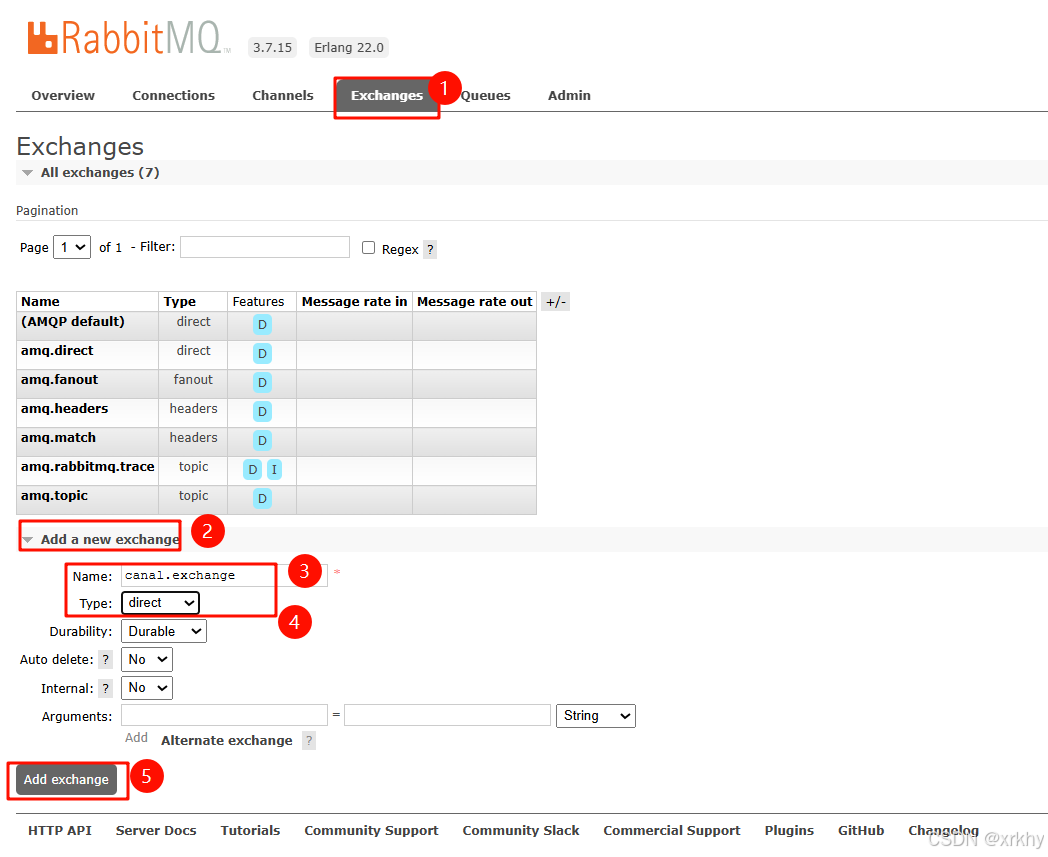The width and height of the screenshot is (1048, 857).
Task: Click the Message rate out column header
Action: tap(475, 301)
